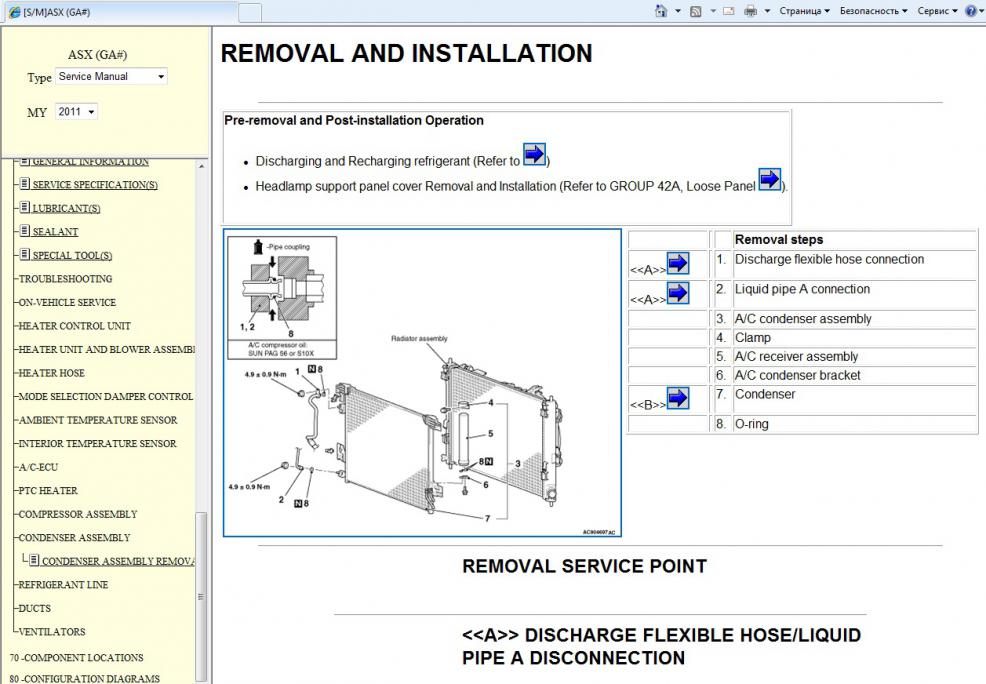986x684 pixels.
Task: Click the document icon beside CONDENSER ASSEMBLY REMOVAL
Action: tap(34, 560)
